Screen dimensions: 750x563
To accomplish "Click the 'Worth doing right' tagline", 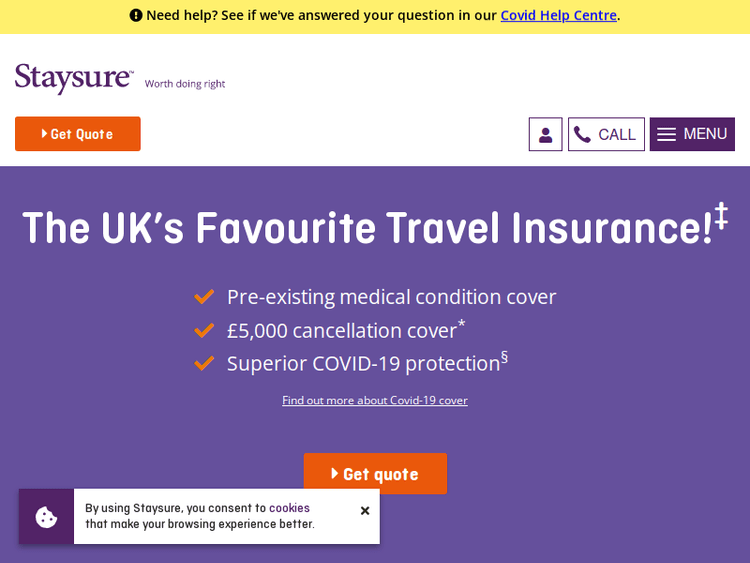I will [x=185, y=84].
